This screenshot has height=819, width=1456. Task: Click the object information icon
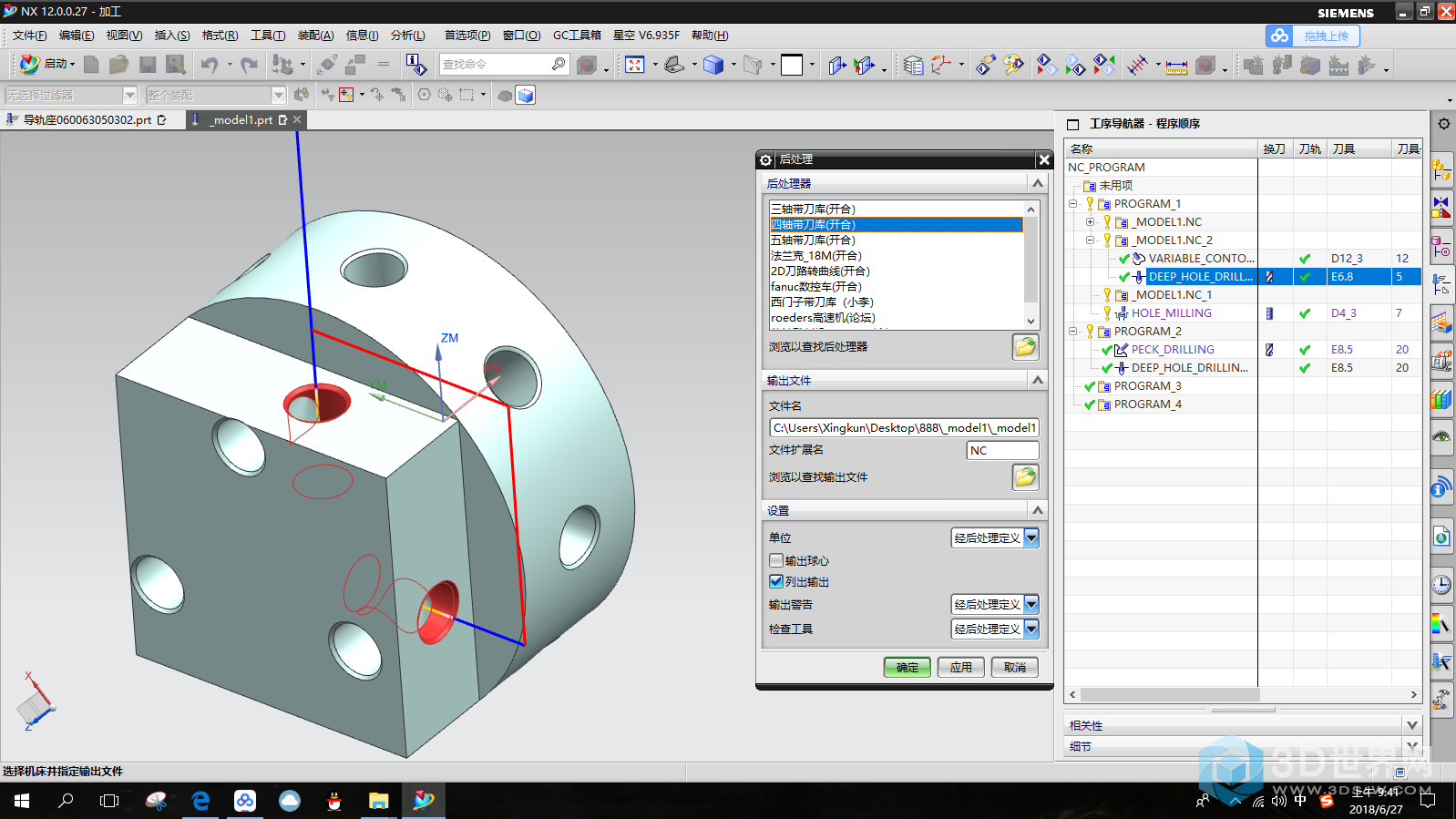point(415,64)
